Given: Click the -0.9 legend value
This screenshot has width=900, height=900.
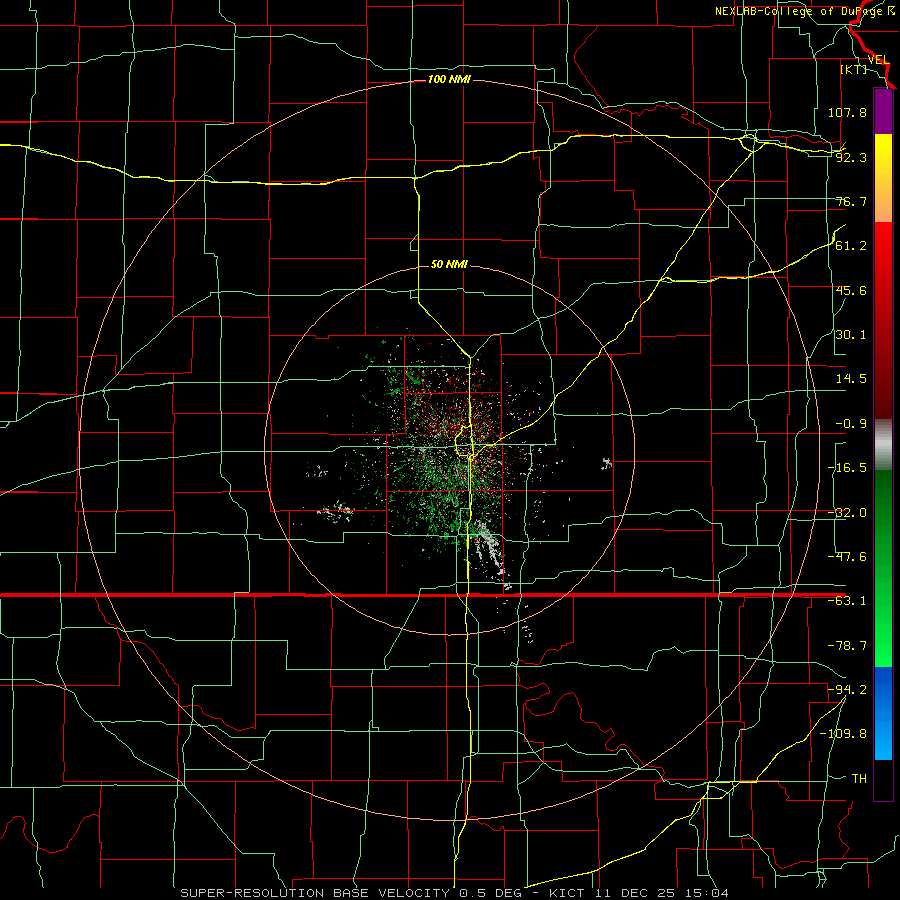Looking at the screenshot, I should (851, 424).
